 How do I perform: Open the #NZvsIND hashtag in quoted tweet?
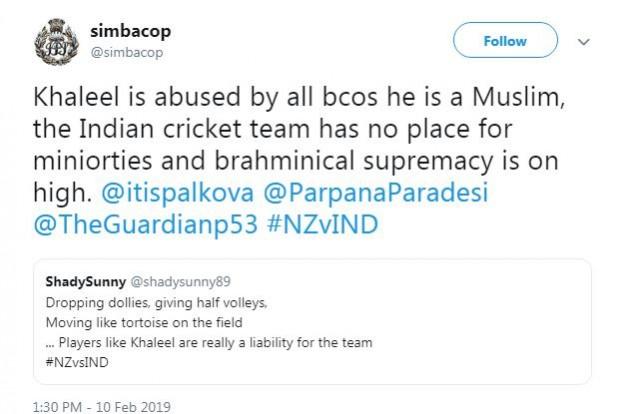[77, 363]
